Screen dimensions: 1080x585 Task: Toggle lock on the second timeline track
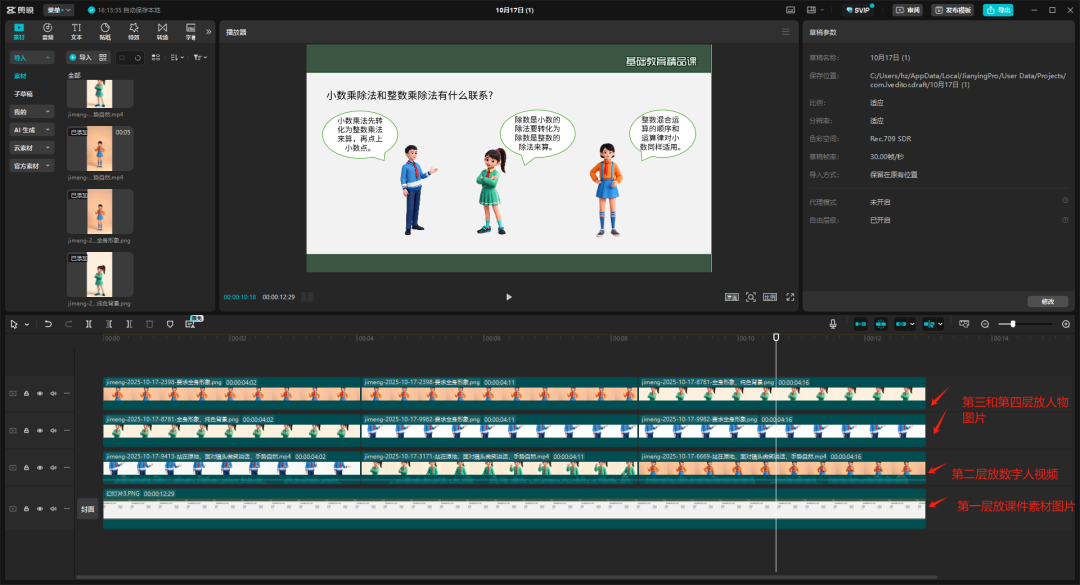pos(26,431)
